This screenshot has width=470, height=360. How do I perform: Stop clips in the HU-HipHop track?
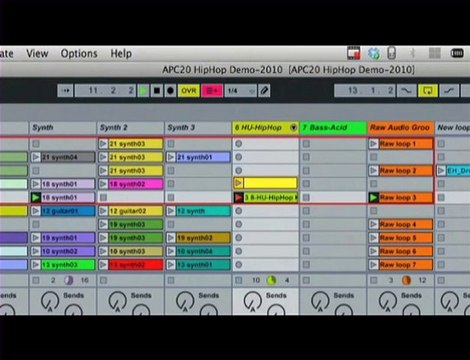click(x=238, y=280)
